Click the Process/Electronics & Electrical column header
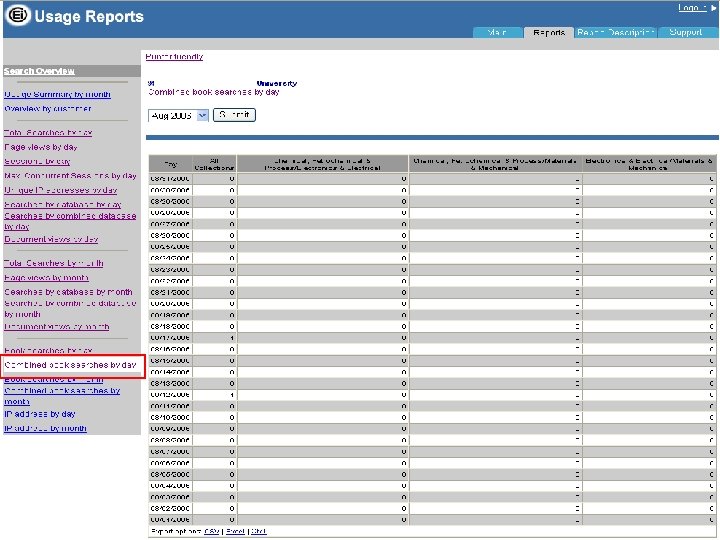The width and height of the screenshot is (720, 540). [x=323, y=164]
